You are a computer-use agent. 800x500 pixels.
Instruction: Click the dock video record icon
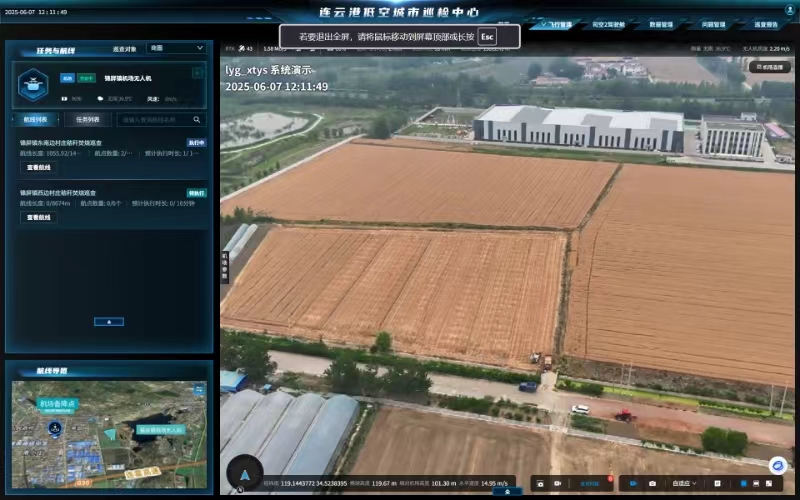tap(557, 483)
